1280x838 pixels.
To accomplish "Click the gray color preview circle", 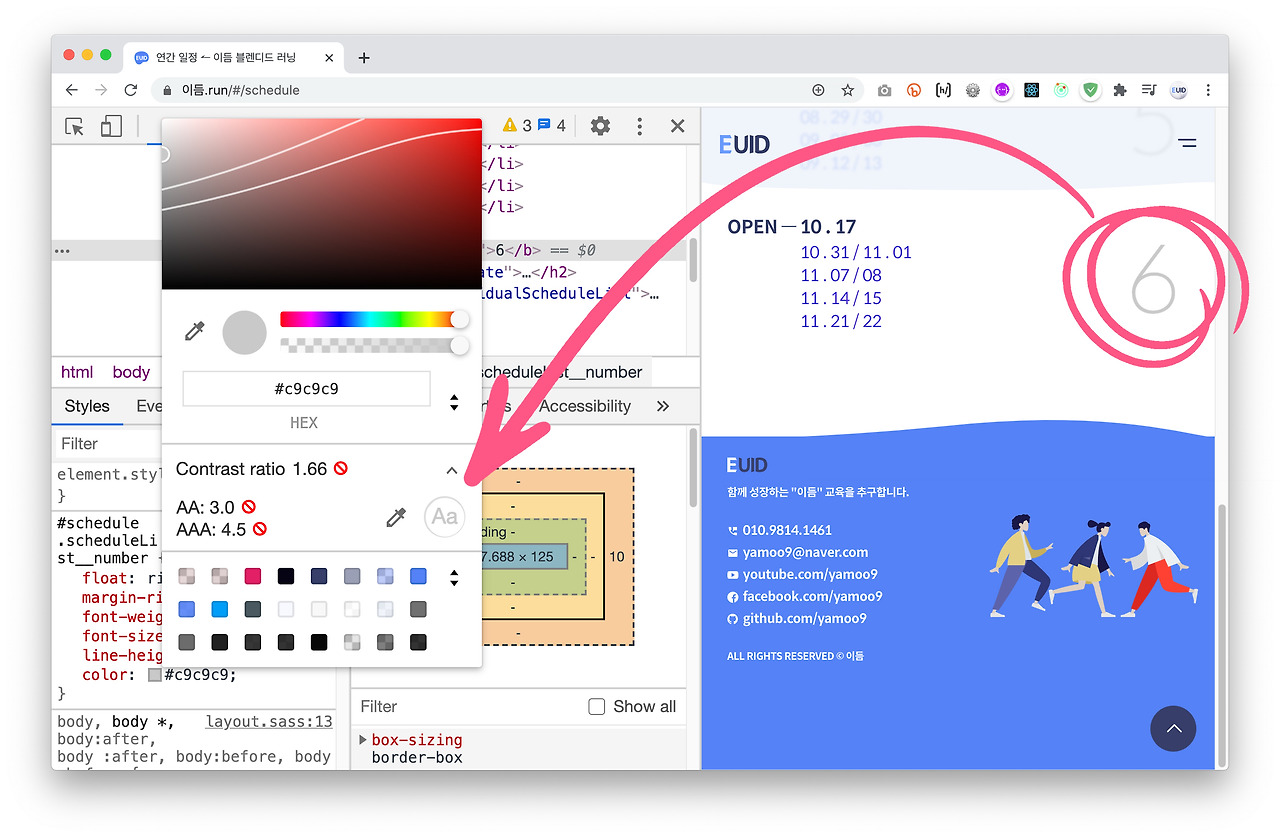I will point(244,332).
